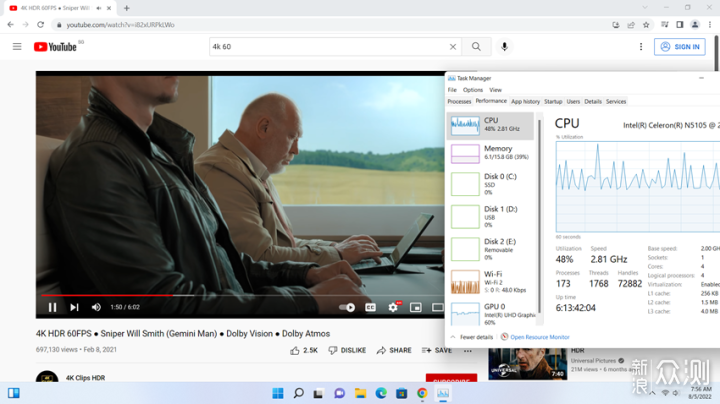Open Chat app on taskbar
The image size is (720, 404).
340,393
